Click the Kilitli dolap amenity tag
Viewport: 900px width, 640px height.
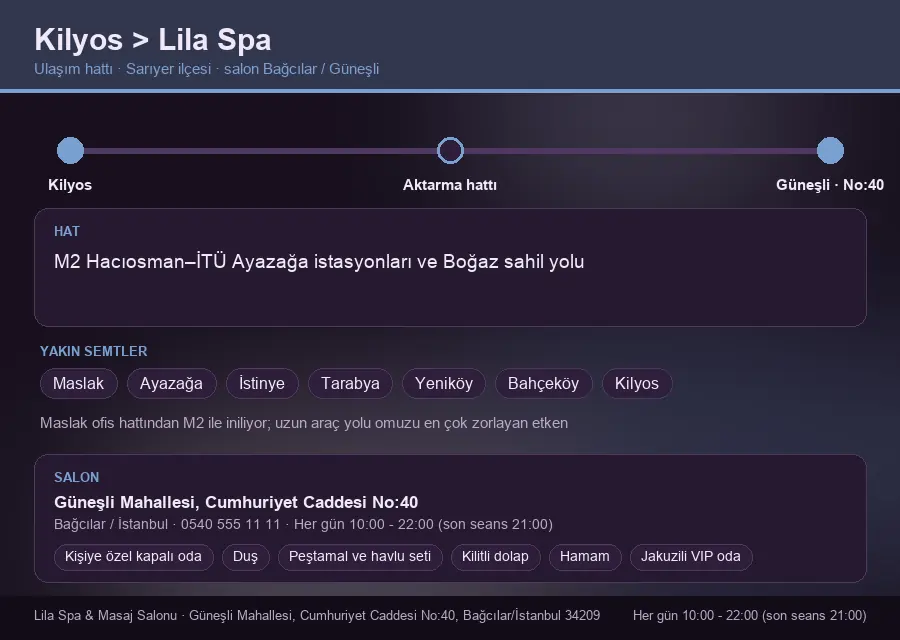pyautogui.click(x=495, y=557)
